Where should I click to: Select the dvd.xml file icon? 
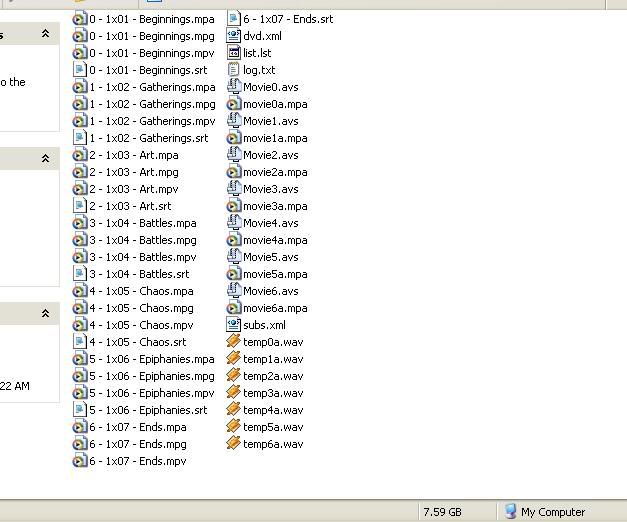click(x=234, y=36)
